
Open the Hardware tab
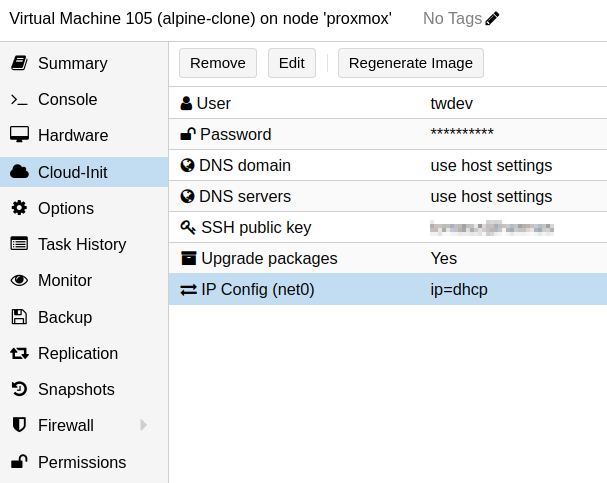(x=84, y=135)
